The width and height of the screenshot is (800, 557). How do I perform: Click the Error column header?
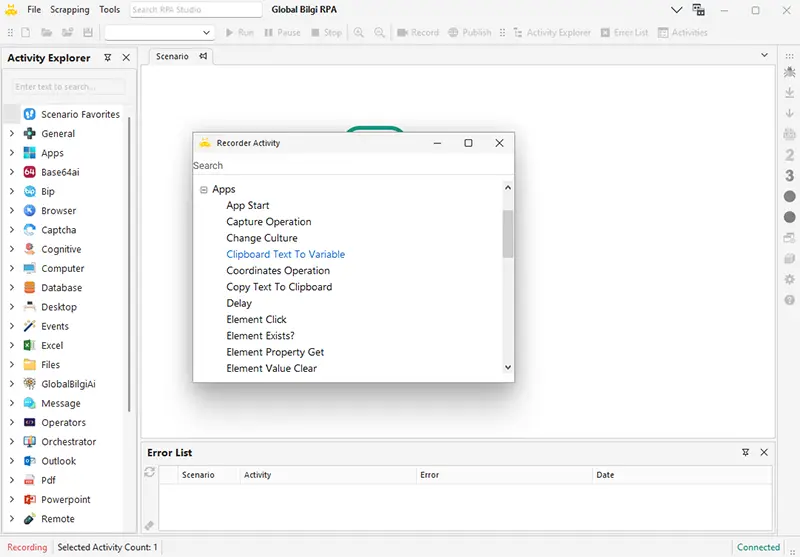504,475
